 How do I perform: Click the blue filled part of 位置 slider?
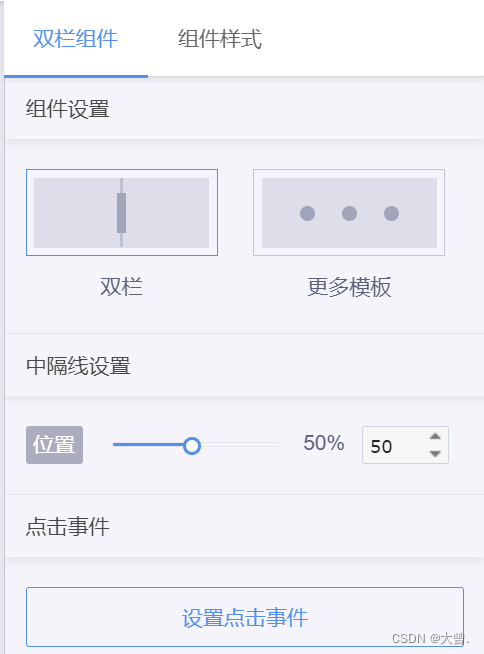point(148,445)
